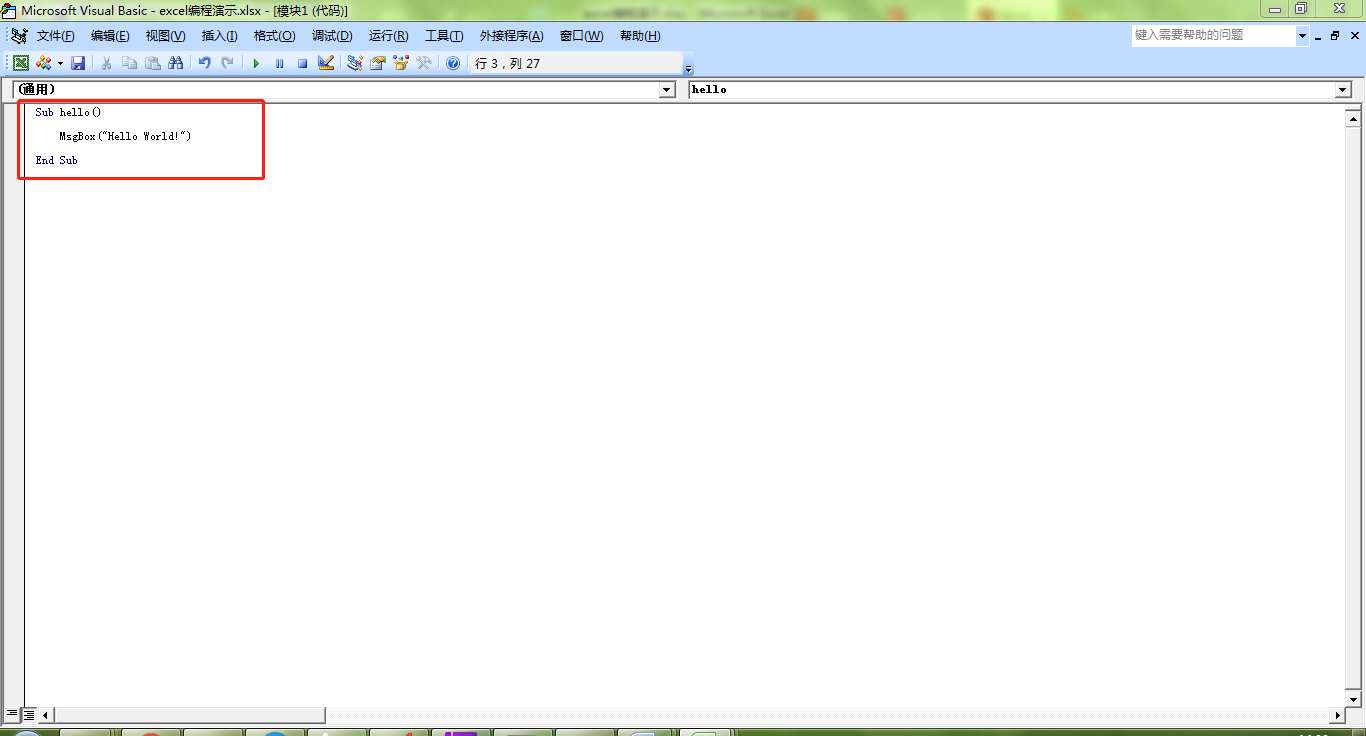Click the vertical scrollbar up arrow

[1353, 119]
